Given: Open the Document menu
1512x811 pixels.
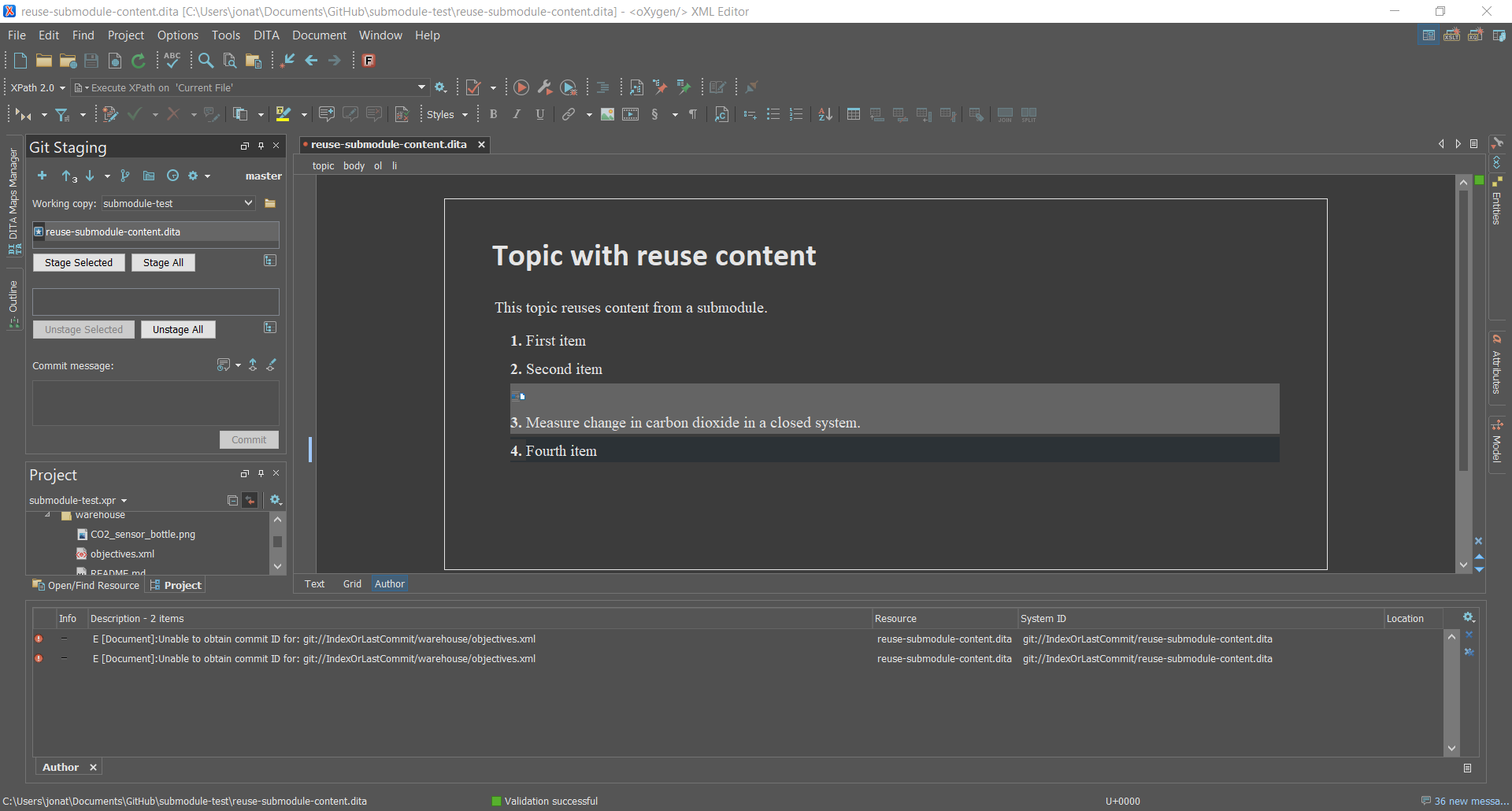Looking at the screenshot, I should 319,35.
